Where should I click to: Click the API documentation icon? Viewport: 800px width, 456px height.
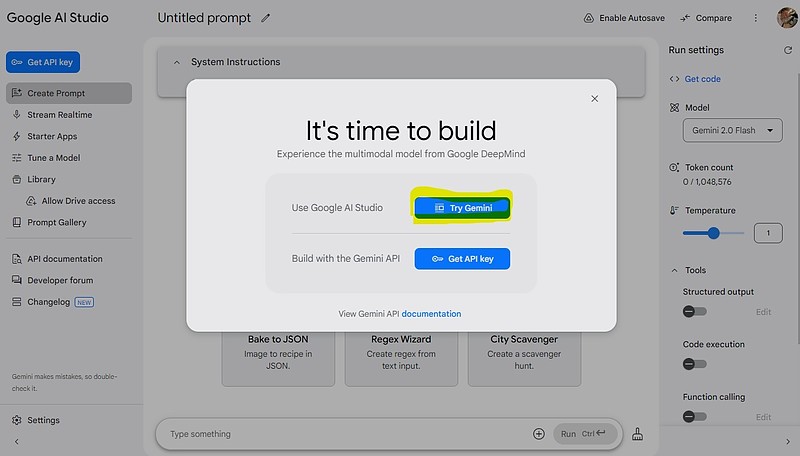(17, 259)
